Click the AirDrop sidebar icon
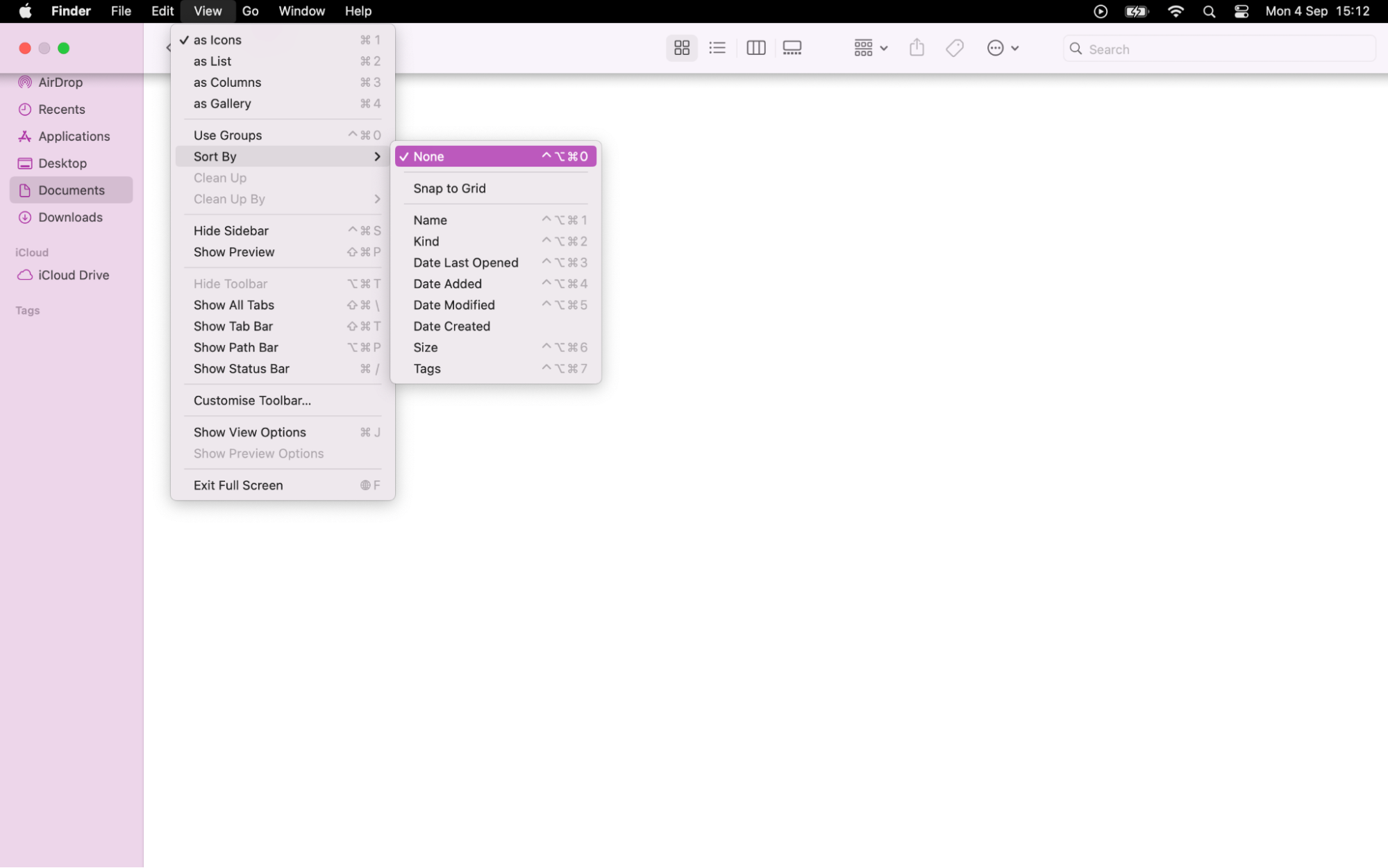This screenshot has height=868, width=1388. (x=25, y=82)
